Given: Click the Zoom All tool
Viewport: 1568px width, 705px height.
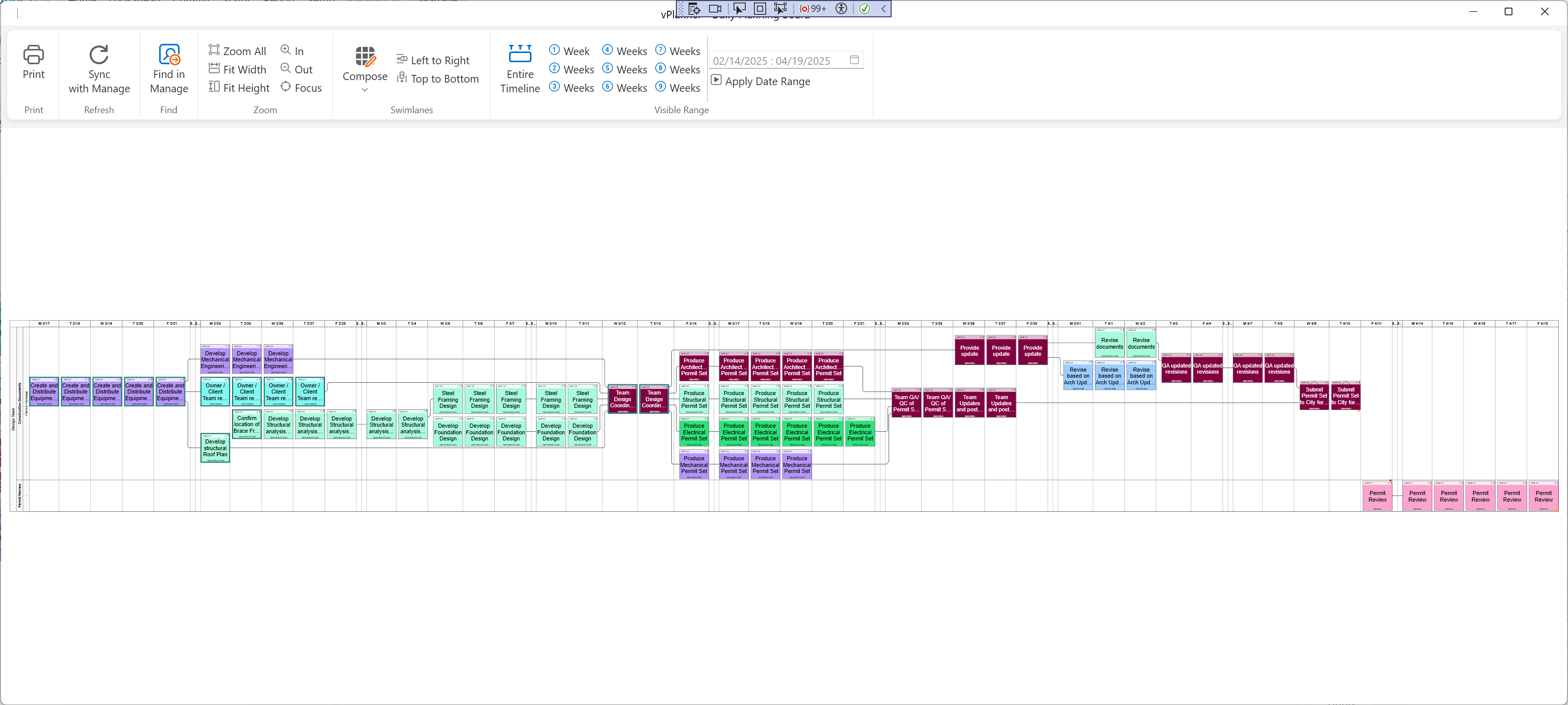Looking at the screenshot, I should [x=237, y=51].
